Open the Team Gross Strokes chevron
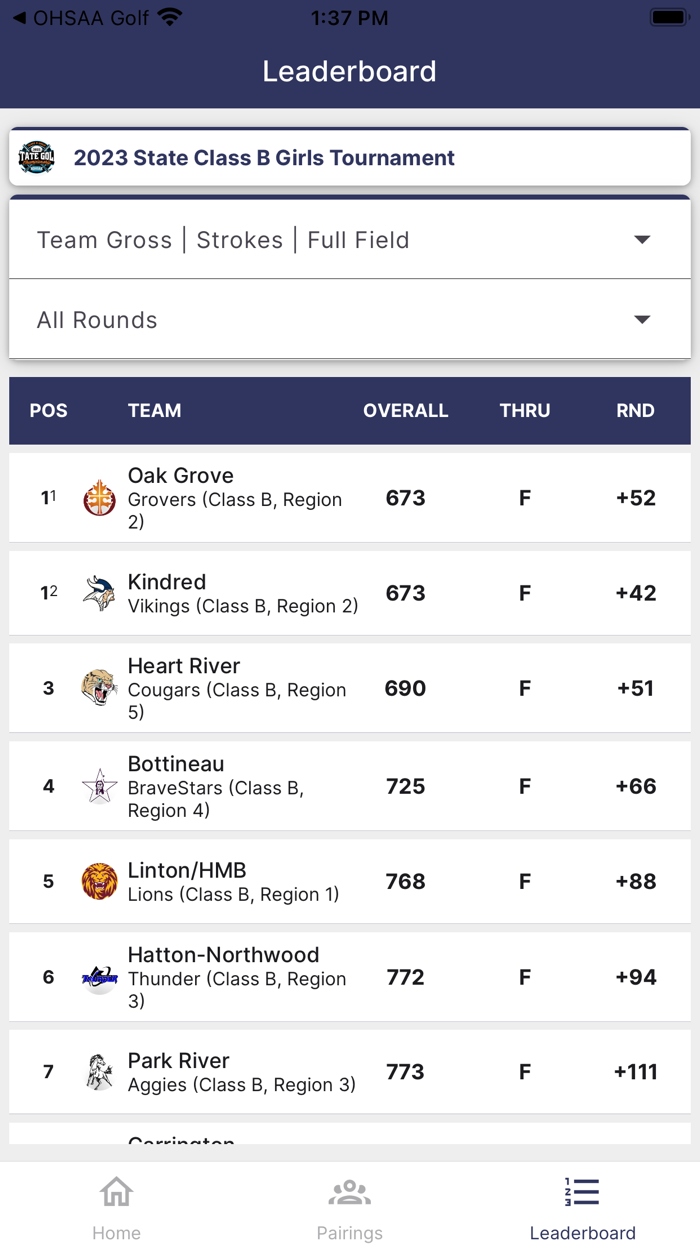 641,240
